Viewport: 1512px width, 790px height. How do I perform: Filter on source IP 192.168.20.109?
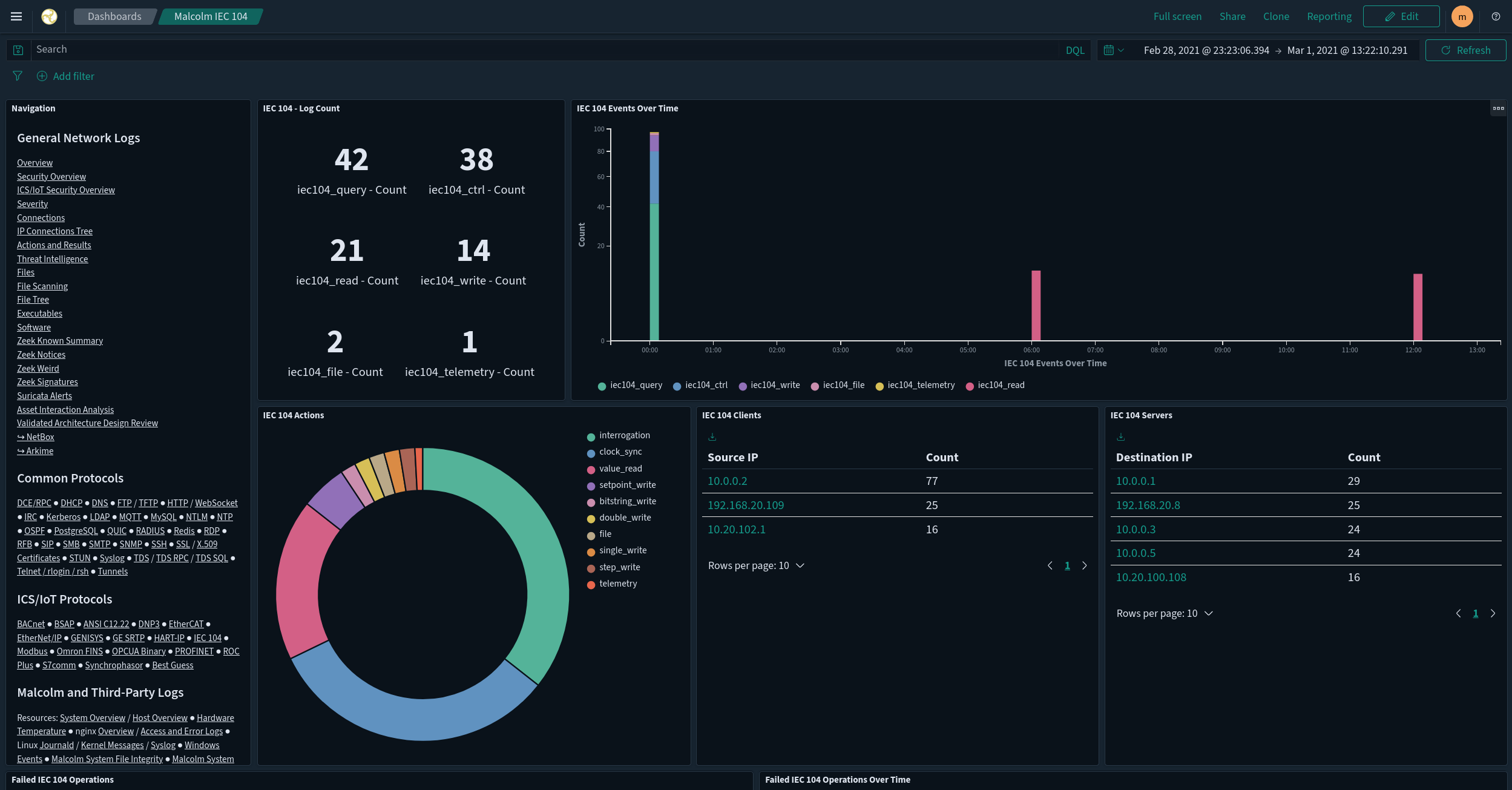(746, 505)
